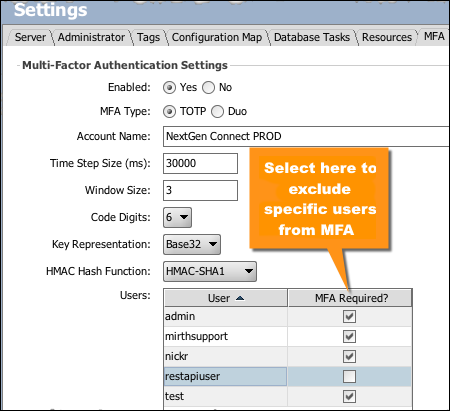The image size is (450, 411).
Task: Uncheck MFA Required for admin
Action: click(x=349, y=316)
